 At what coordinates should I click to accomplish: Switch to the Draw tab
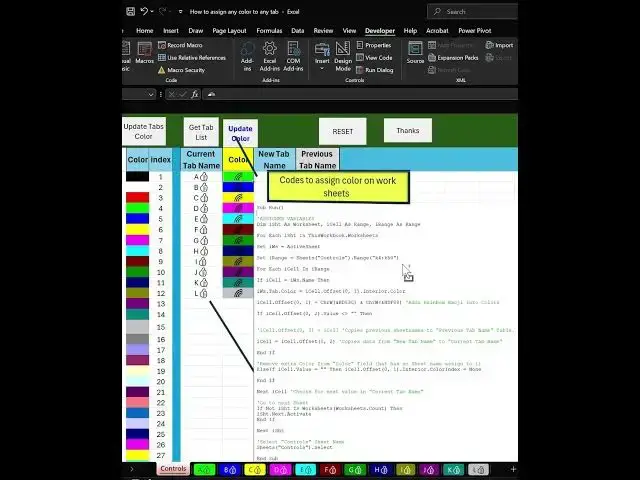tap(196, 31)
